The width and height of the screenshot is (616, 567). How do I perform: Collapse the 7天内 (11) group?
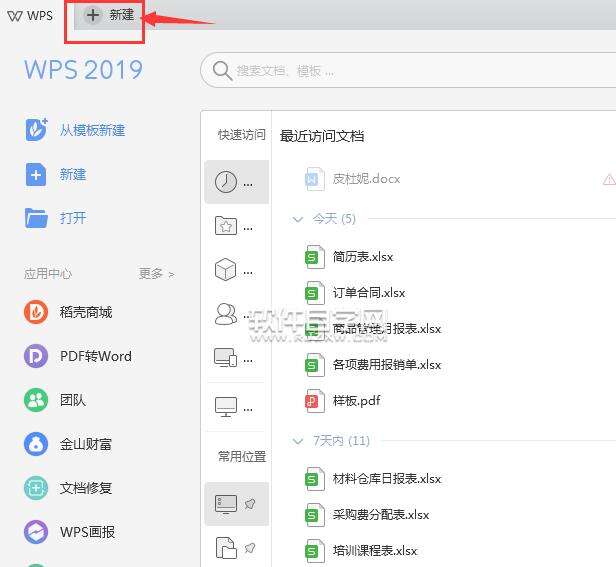tap(298, 441)
